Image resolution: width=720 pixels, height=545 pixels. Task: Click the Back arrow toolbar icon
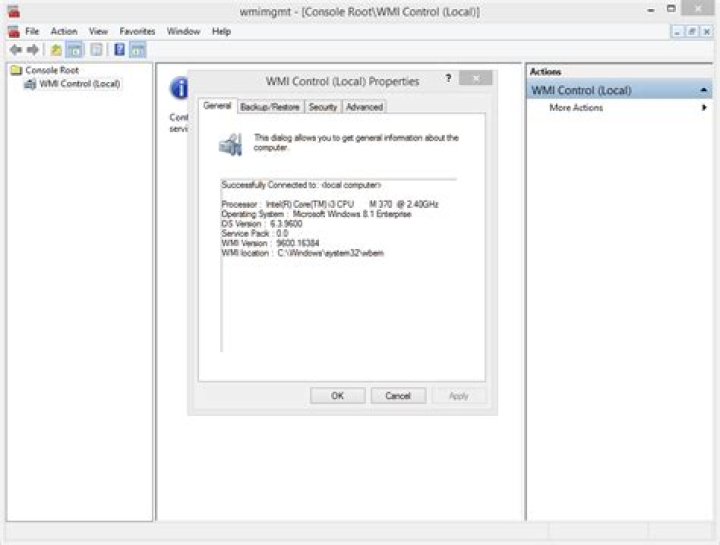click(16, 50)
